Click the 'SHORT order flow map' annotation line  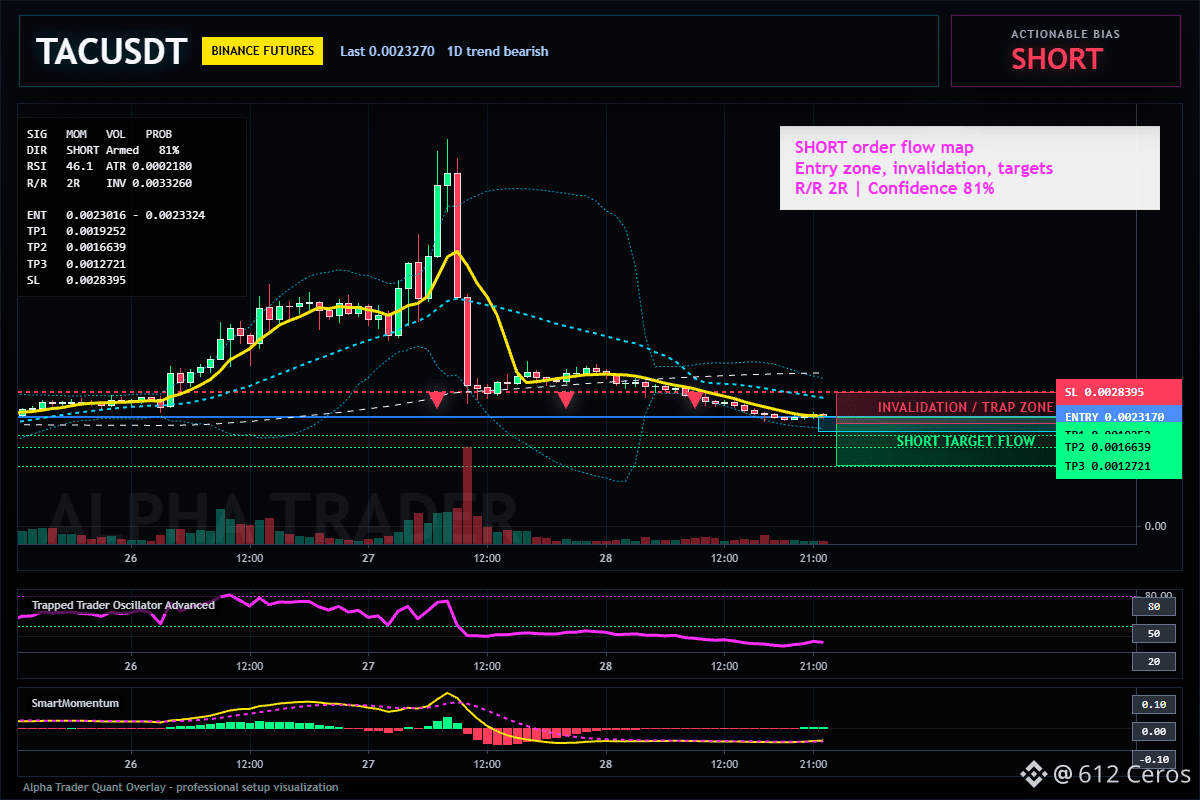[884, 148]
